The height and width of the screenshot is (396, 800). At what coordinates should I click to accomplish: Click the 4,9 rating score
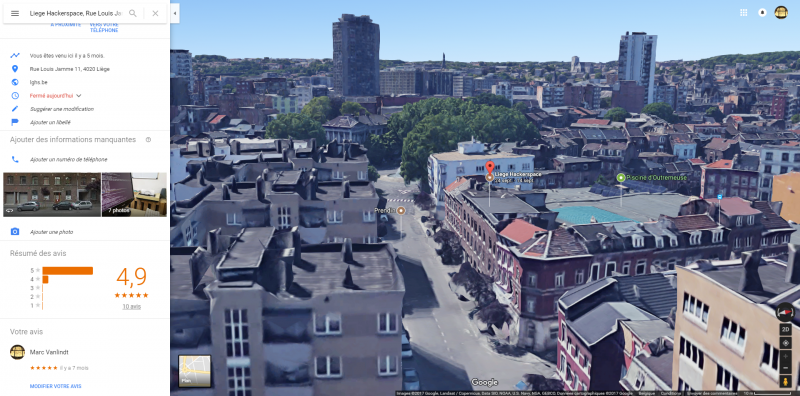131,277
